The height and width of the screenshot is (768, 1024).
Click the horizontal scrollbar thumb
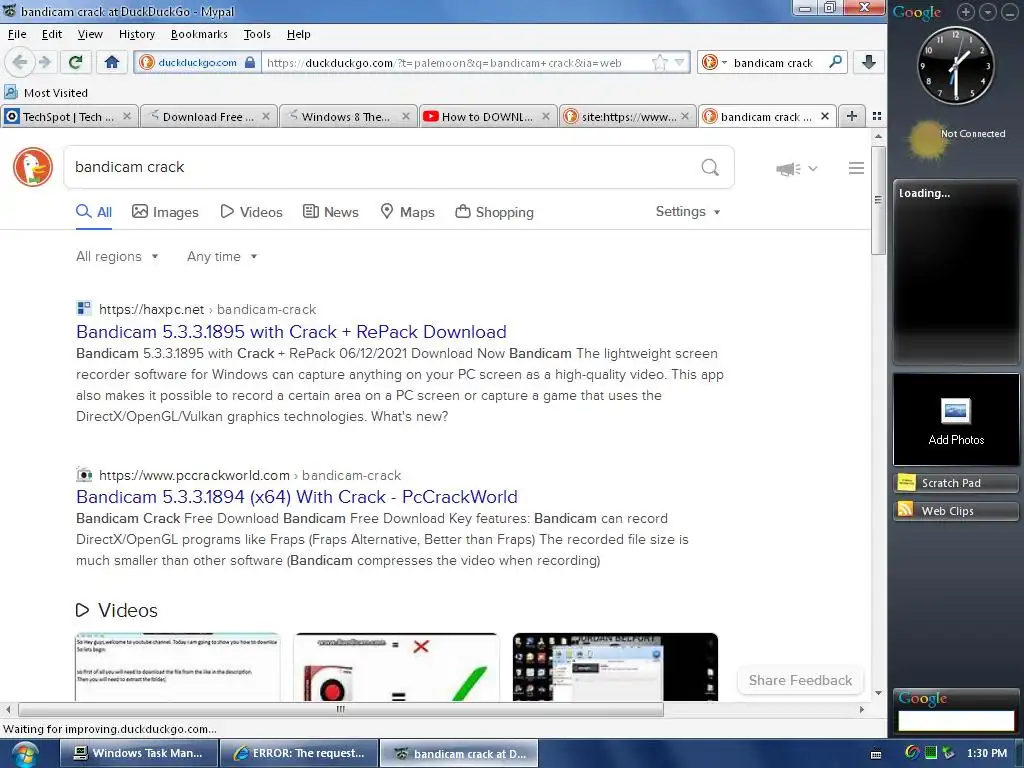coord(341,709)
